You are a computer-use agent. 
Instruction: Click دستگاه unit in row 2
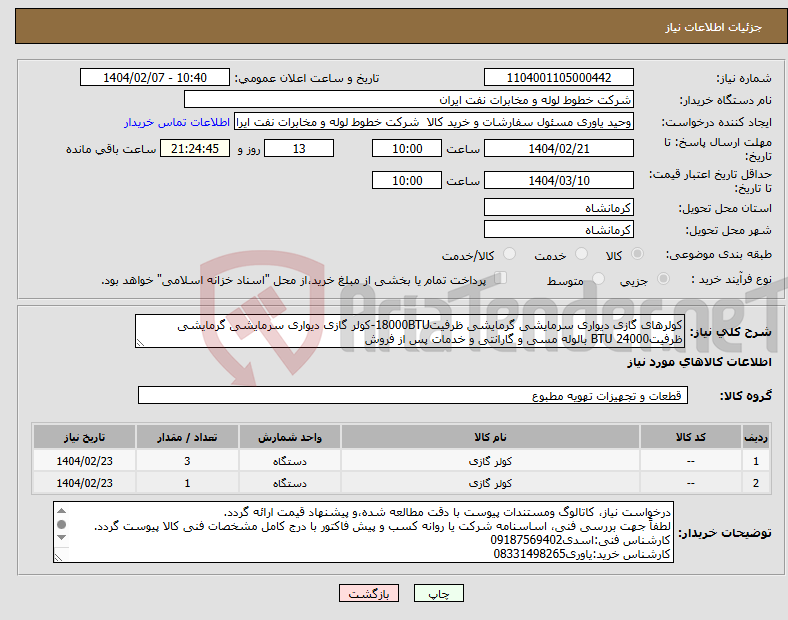coord(289,483)
